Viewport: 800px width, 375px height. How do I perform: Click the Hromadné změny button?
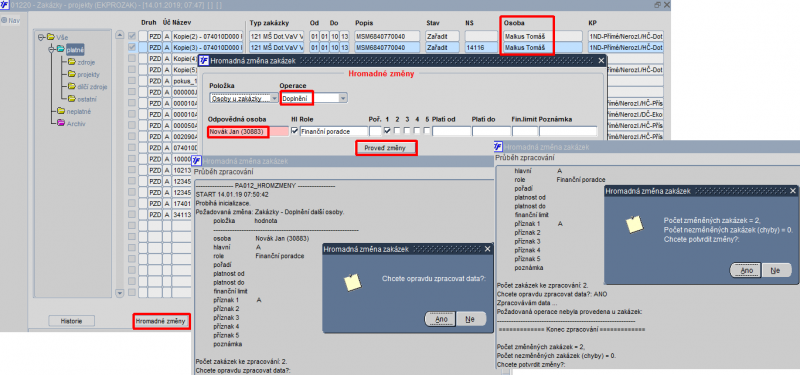point(161,321)
